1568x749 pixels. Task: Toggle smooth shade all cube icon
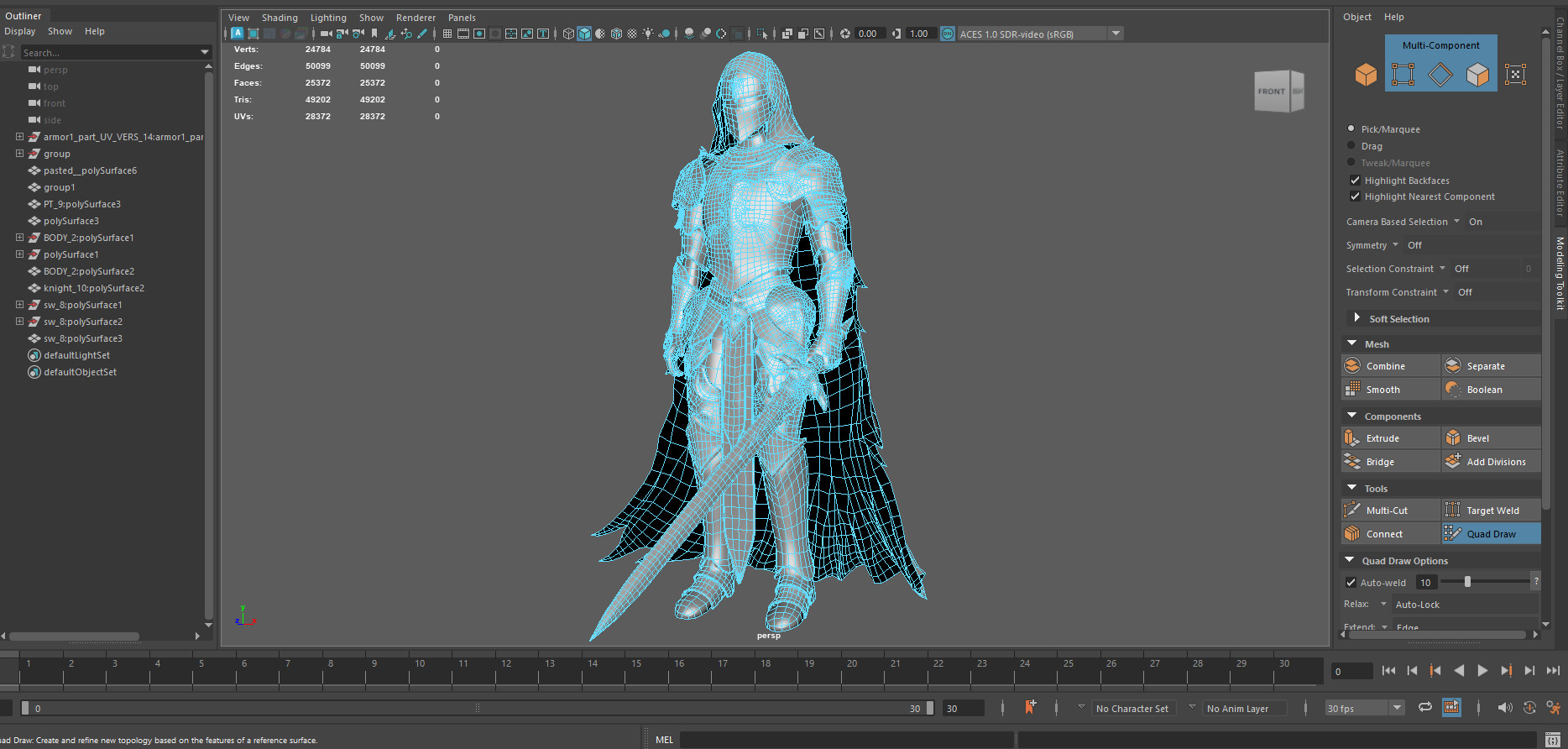click(584, 34)
